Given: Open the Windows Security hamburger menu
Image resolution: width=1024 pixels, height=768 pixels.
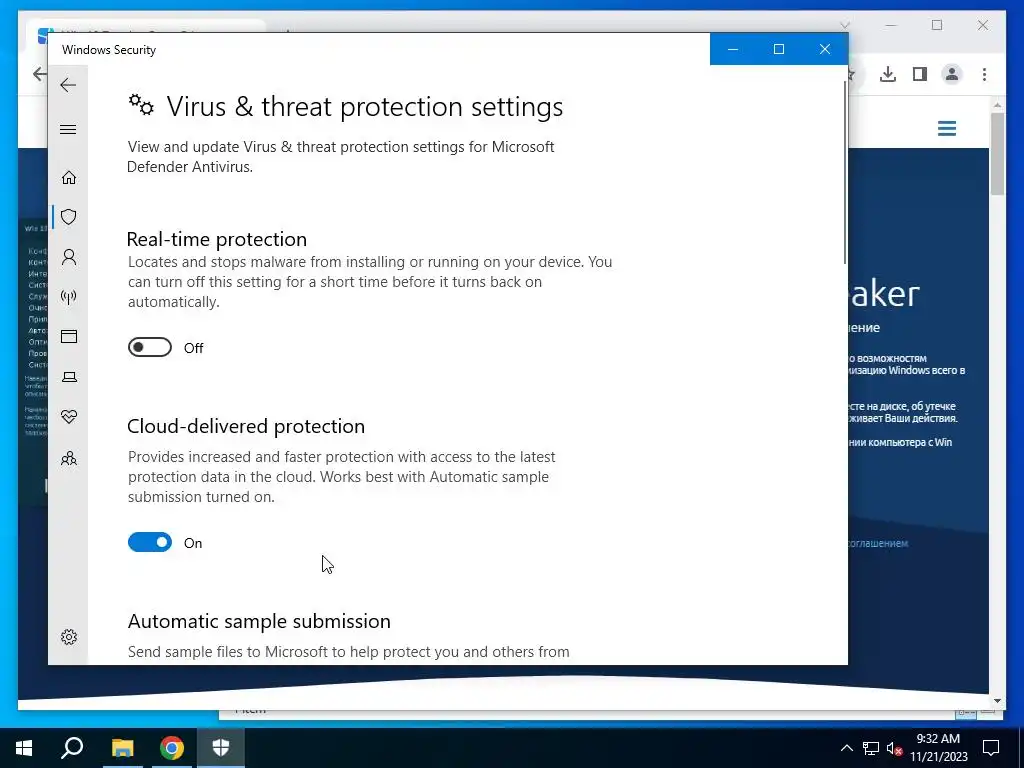Looking at the screenshot, I should coord(68,129).
